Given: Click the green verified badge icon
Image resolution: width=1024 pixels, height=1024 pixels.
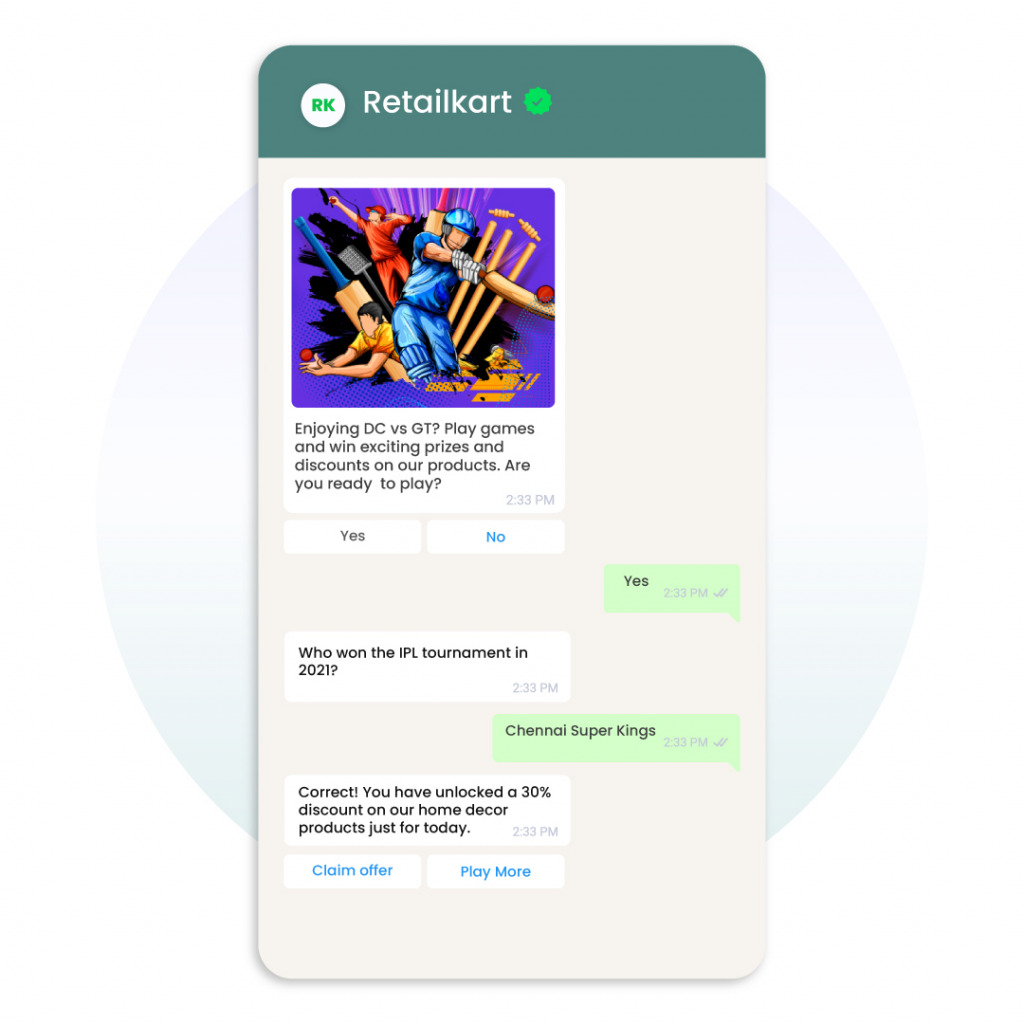Looking at the screenshot, I should click(x=538, y=101).
